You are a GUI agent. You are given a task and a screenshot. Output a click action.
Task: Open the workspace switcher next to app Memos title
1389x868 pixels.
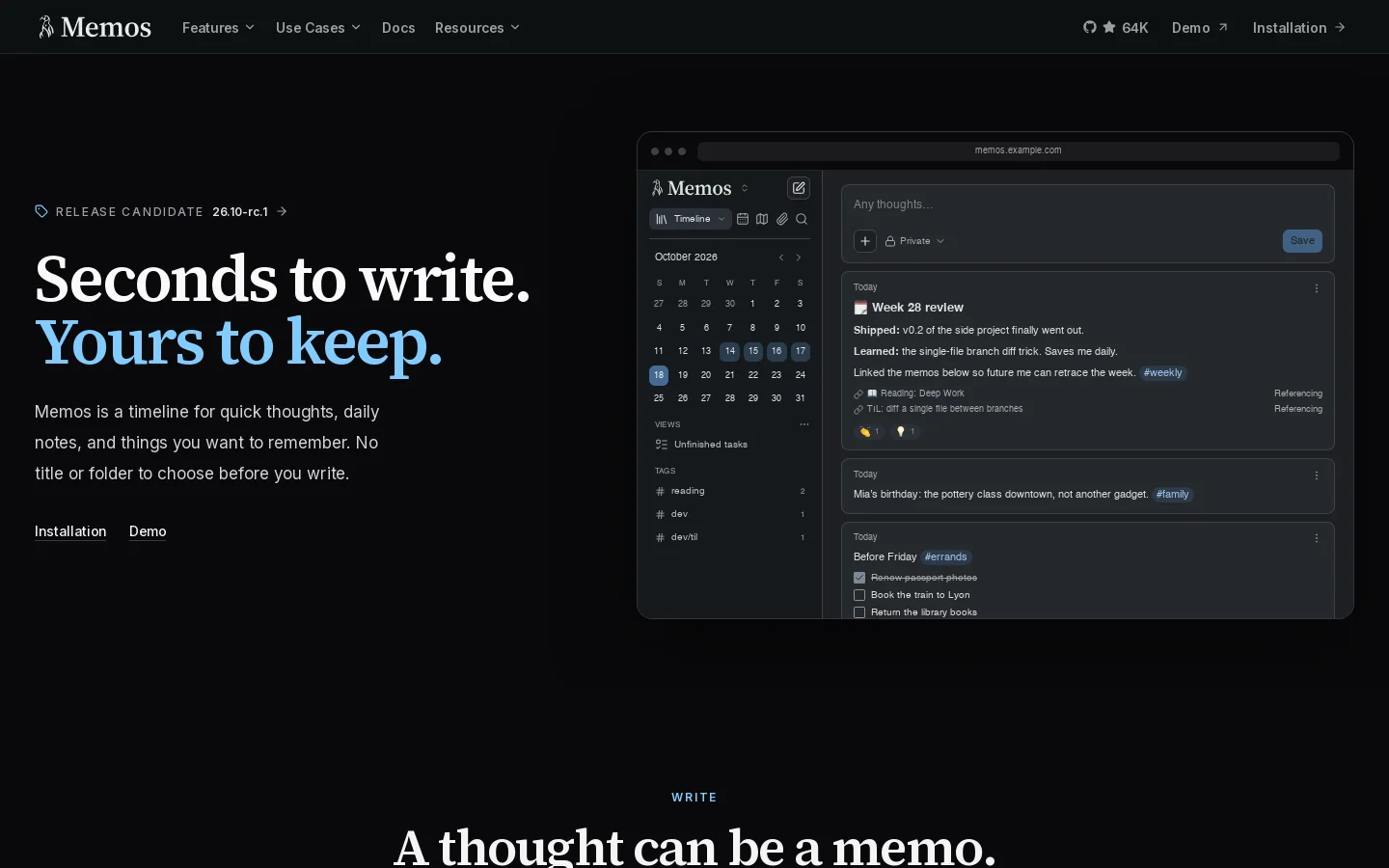(x=745, y=188)
